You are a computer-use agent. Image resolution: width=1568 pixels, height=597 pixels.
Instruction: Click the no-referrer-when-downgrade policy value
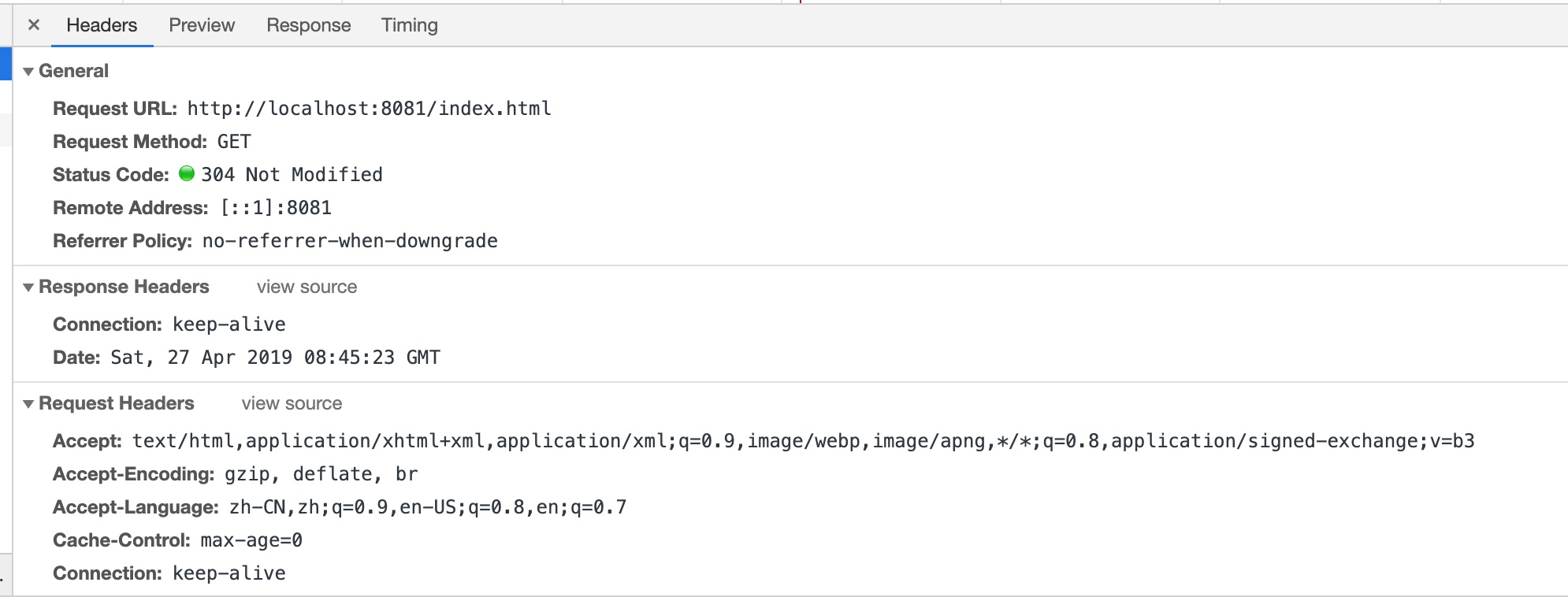pyautogui.click(x=350, y=241)
